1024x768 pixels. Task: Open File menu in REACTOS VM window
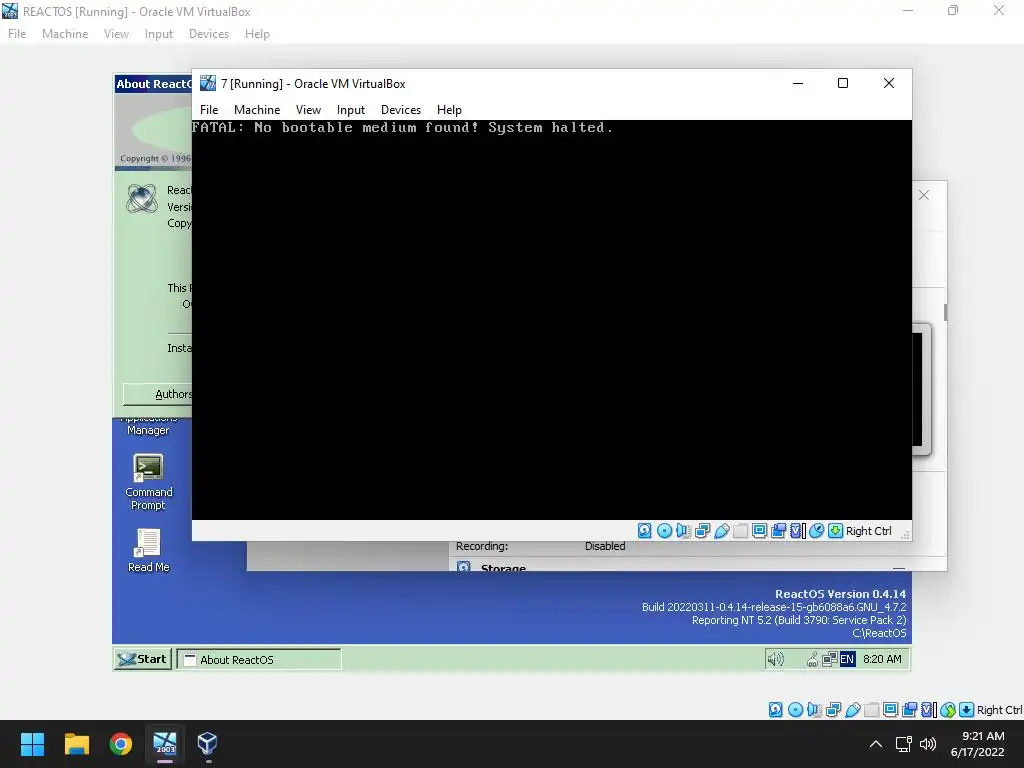(x=17, y=34)
